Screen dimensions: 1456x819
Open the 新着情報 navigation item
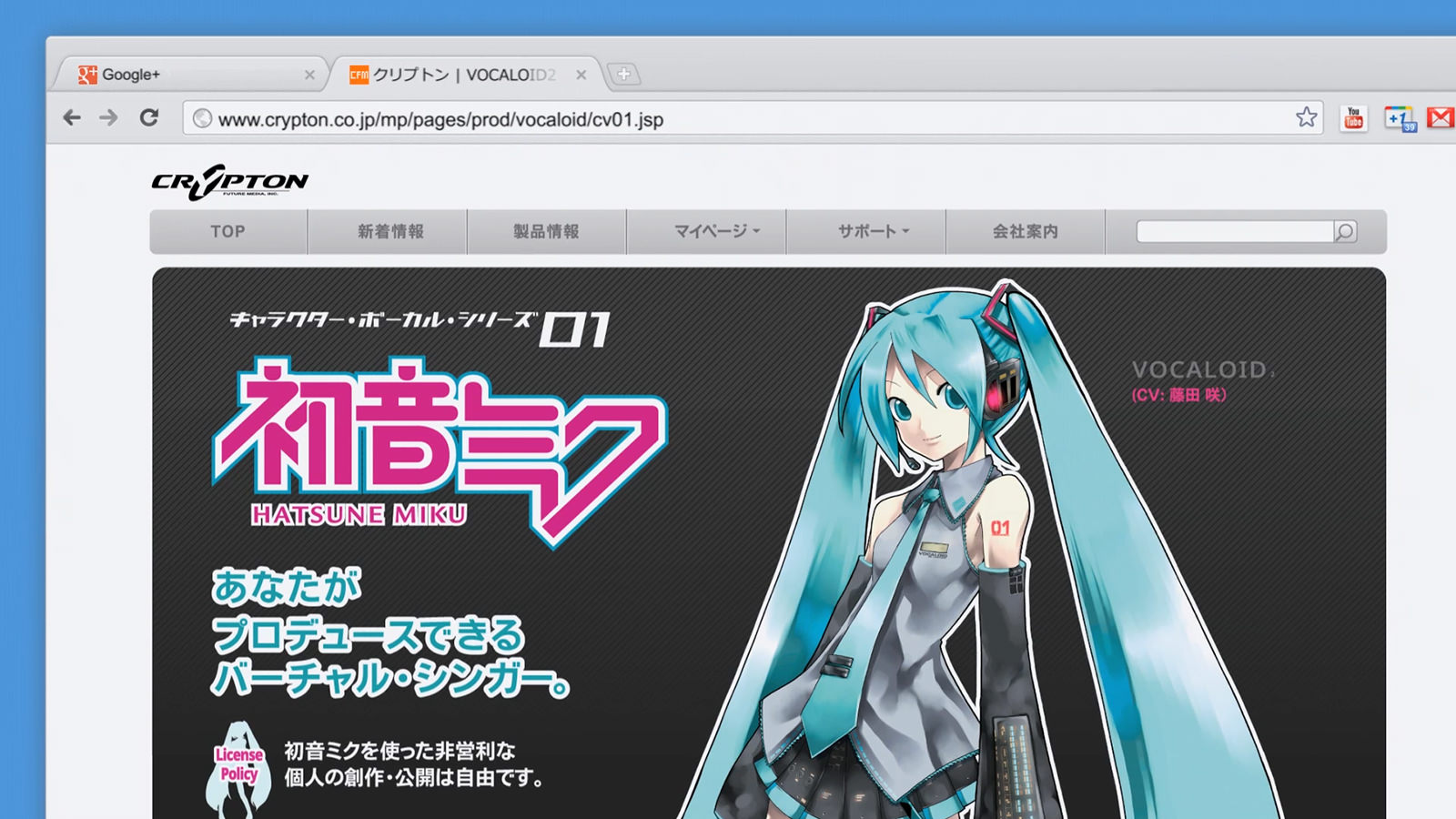click(x=390, y=232)
